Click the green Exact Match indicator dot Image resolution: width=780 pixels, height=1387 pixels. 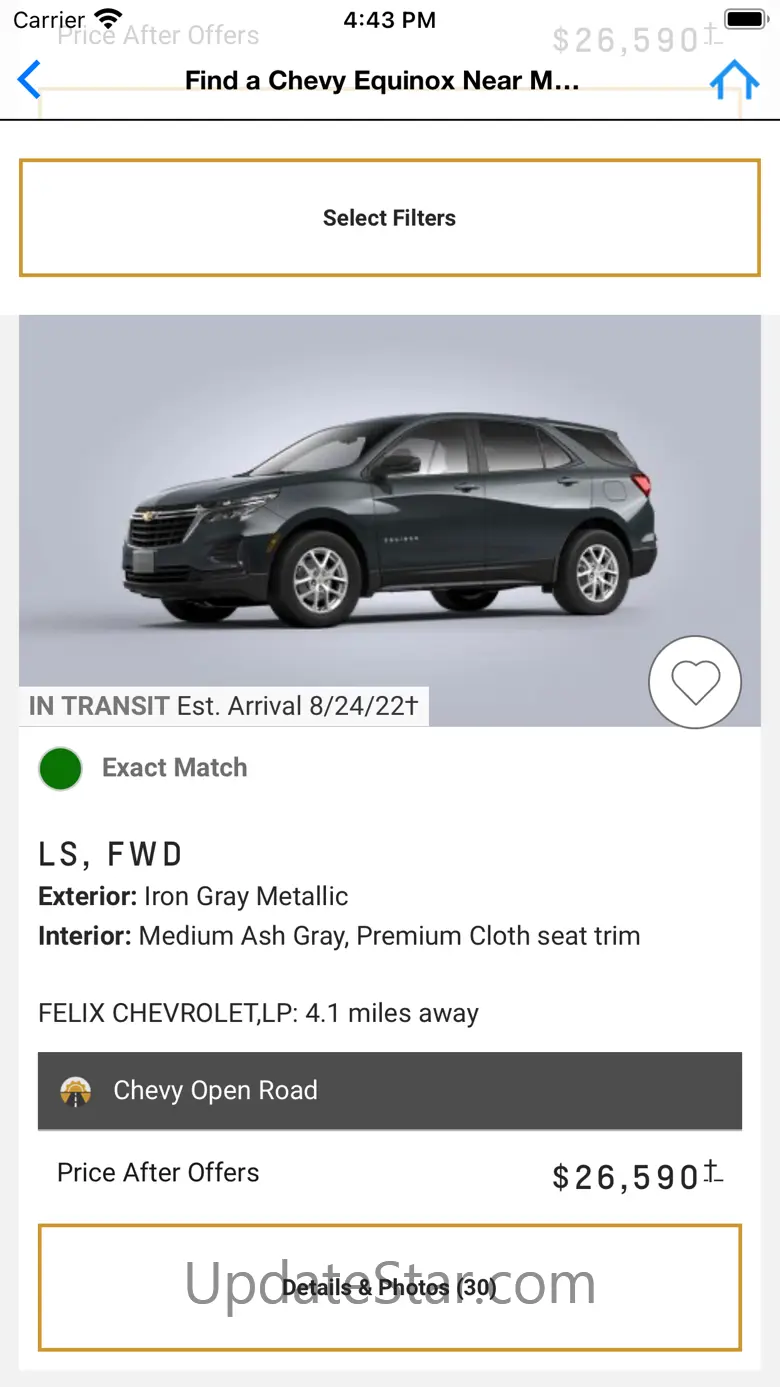coord(60,769)
